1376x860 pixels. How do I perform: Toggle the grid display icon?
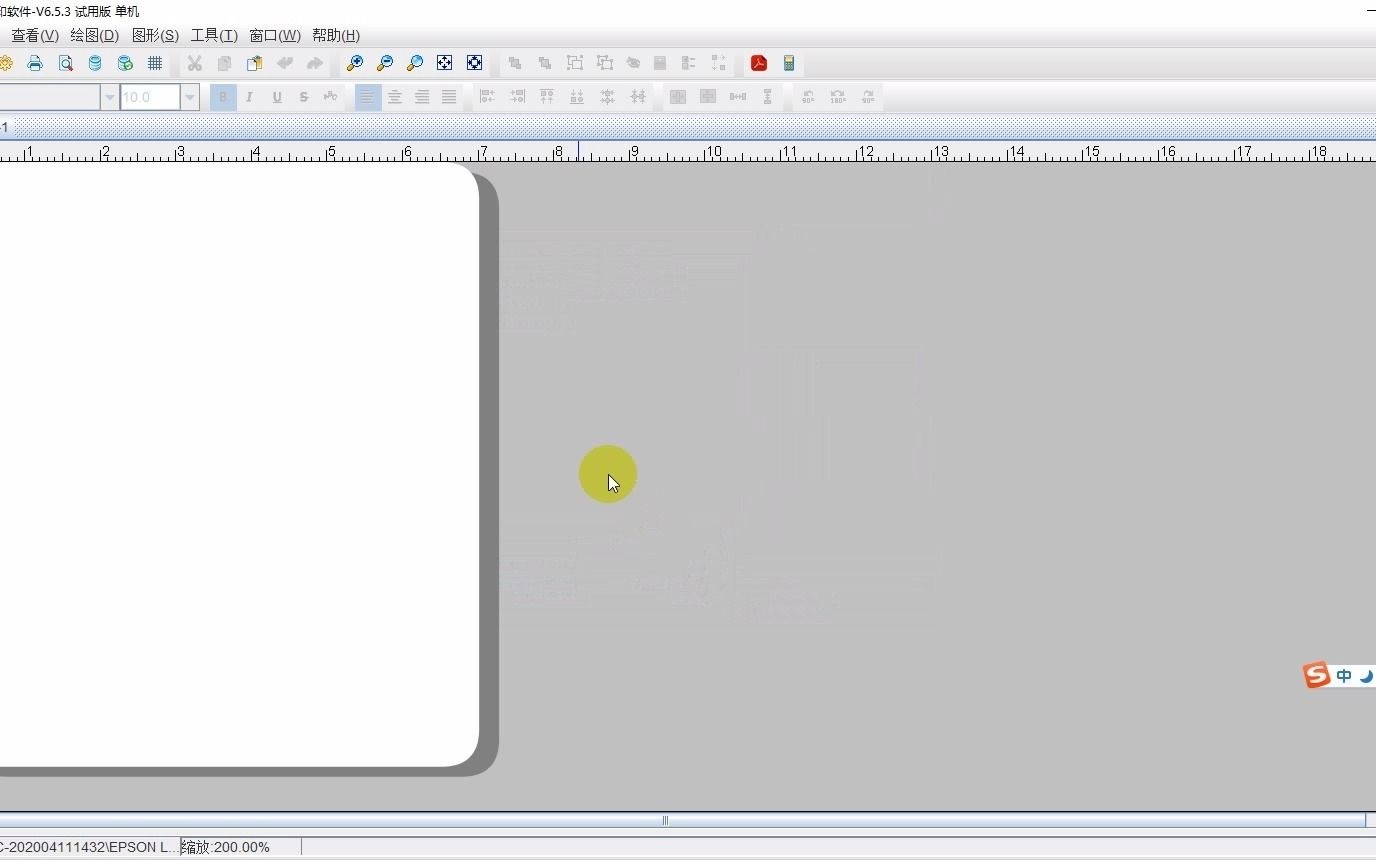tap(155, 63)
